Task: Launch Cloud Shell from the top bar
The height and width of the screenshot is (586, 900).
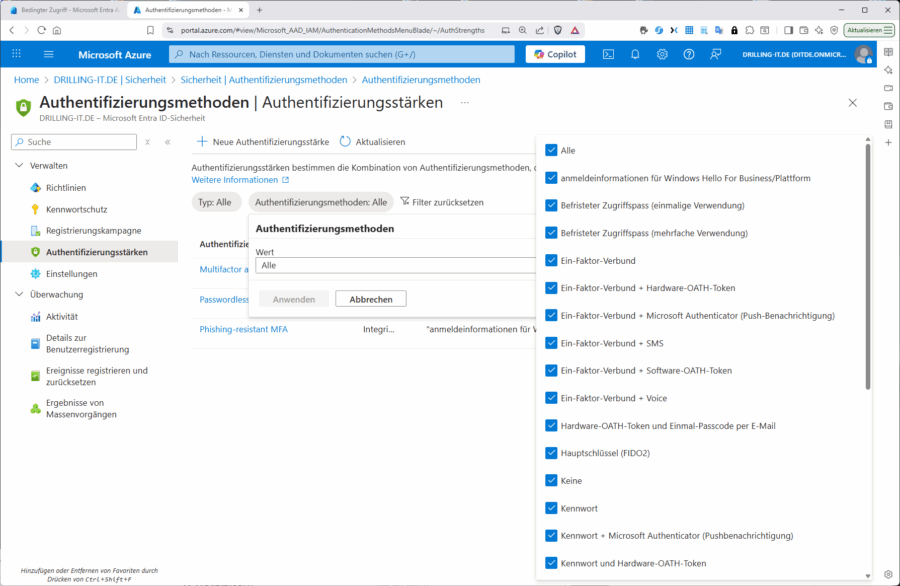Action: (x=608, y=54)
